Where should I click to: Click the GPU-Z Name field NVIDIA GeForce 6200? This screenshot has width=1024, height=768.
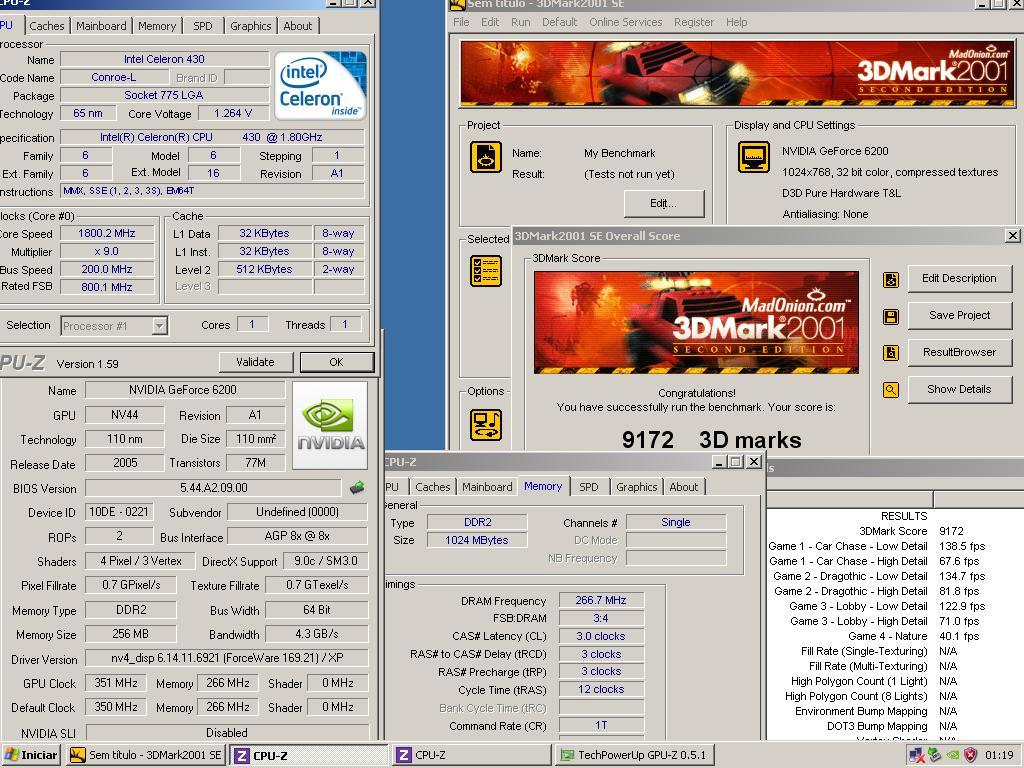coord(185,390)
